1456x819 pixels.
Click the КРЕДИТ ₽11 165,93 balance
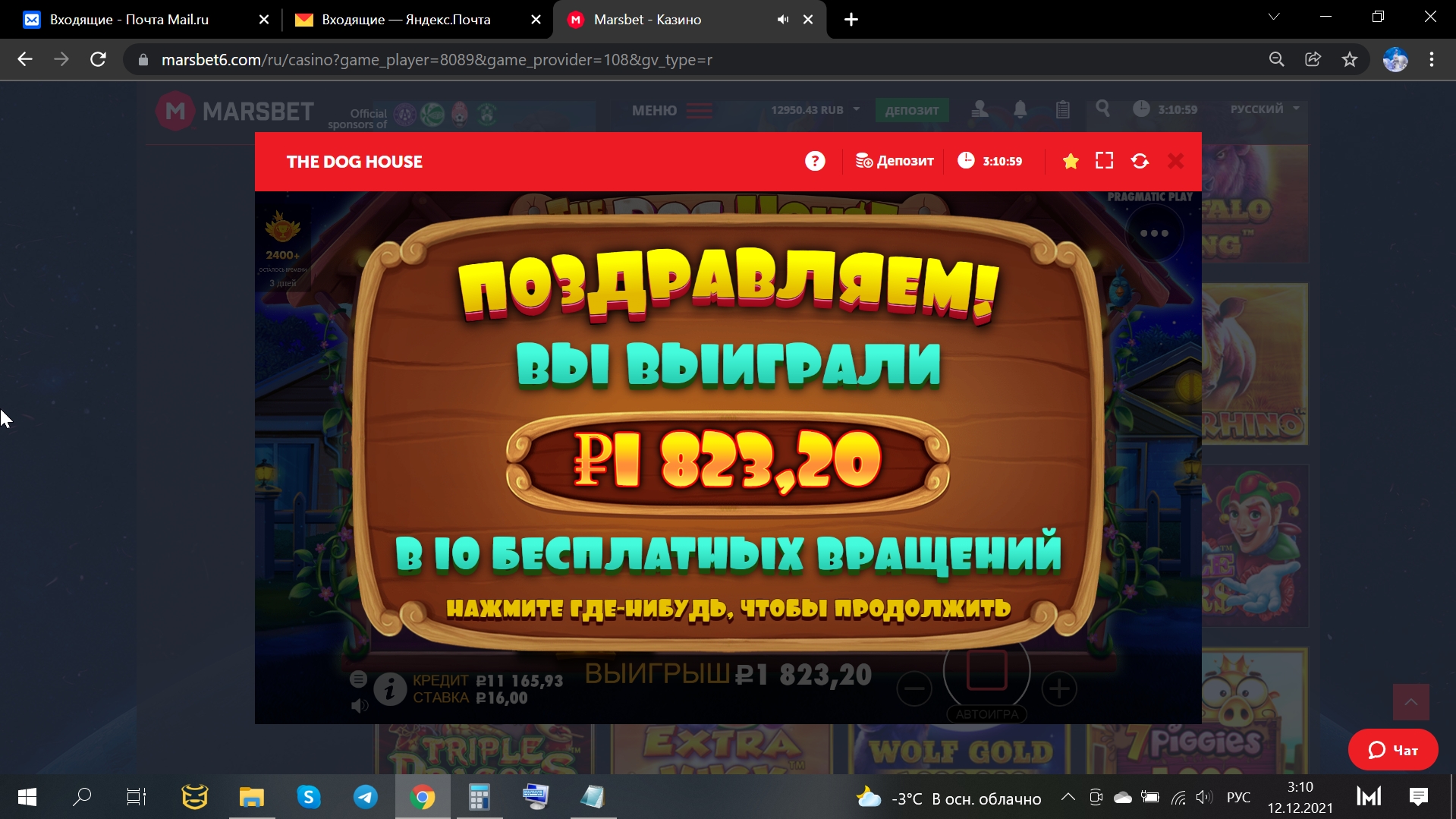click(x=488, y=681)
